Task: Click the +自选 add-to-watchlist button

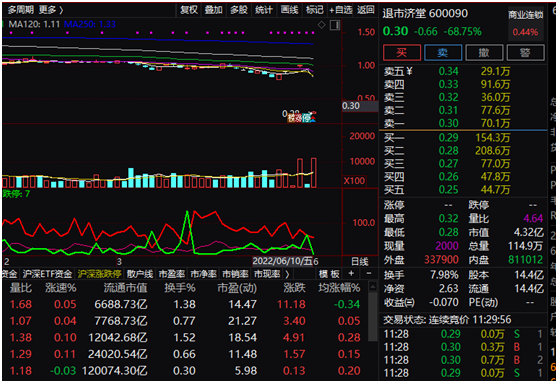Action: coord(341,10)
